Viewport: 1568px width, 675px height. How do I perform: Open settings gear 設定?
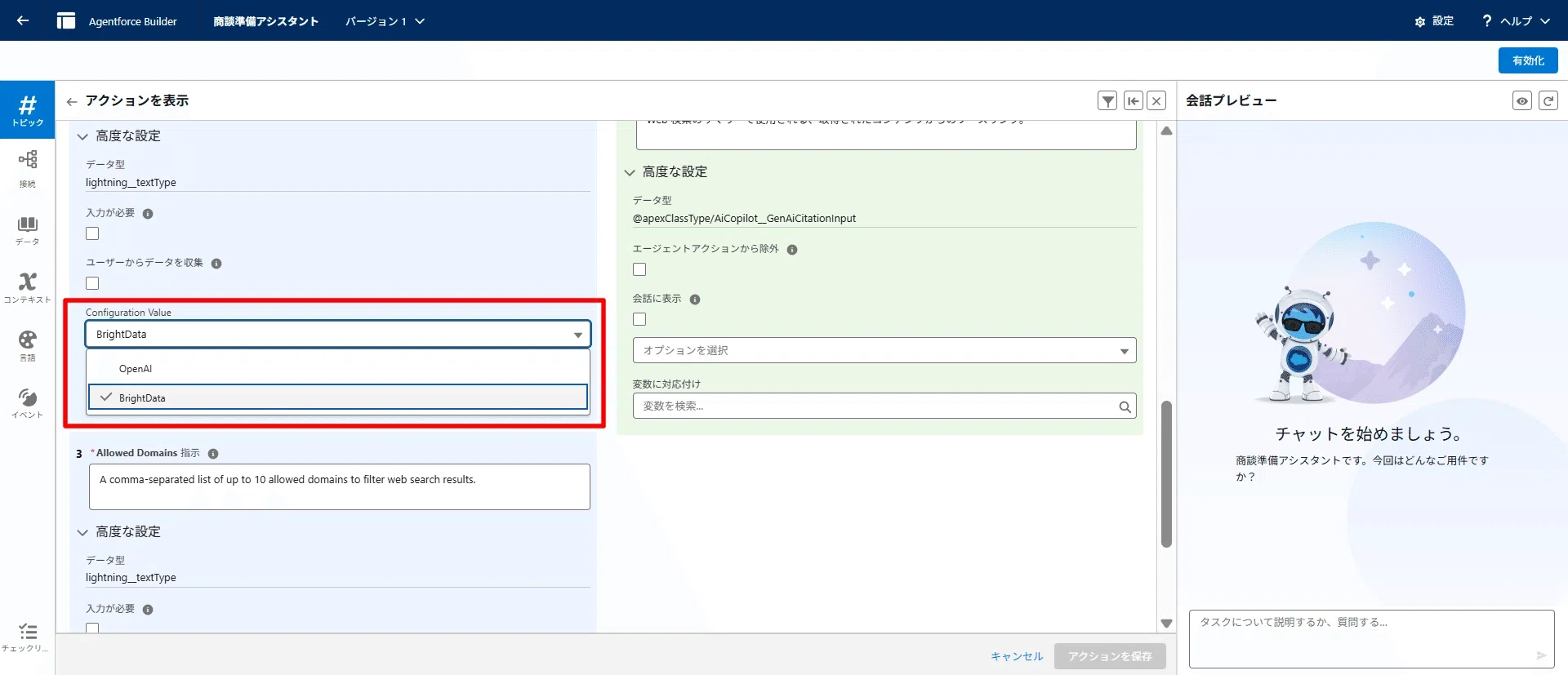1419,21
